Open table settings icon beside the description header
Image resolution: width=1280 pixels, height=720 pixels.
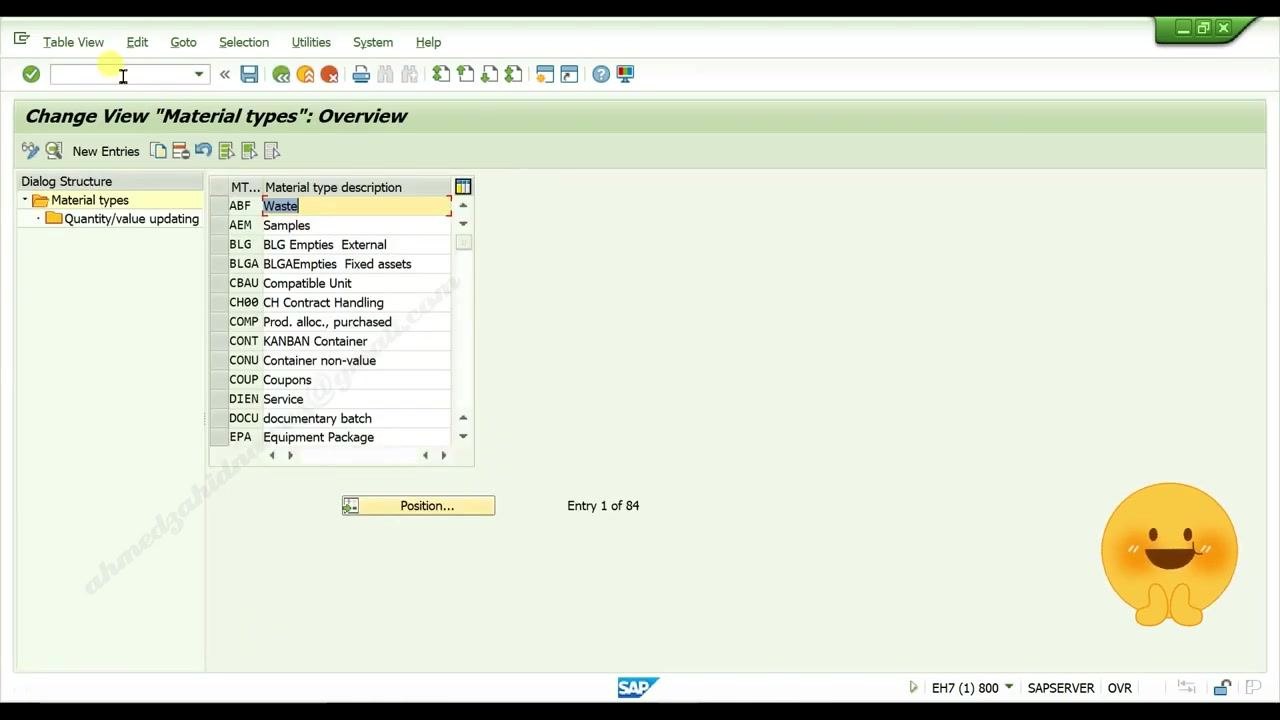tap(463, 187)
